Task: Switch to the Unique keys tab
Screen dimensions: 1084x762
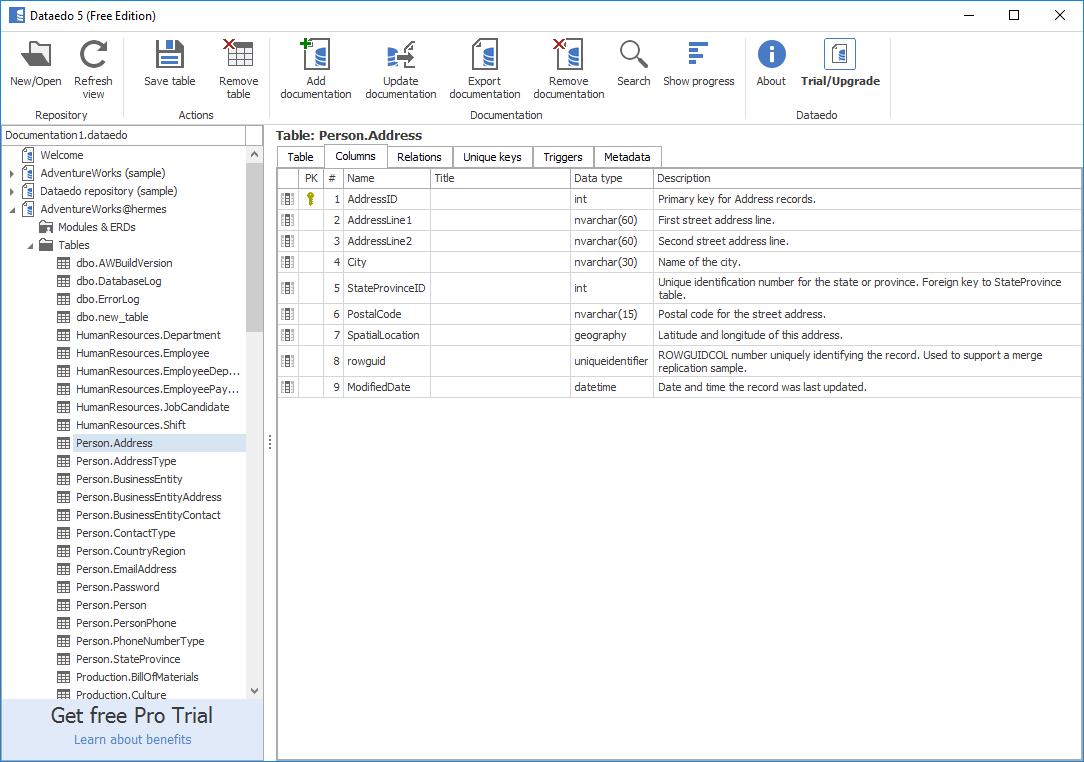Action: (492, 157)
